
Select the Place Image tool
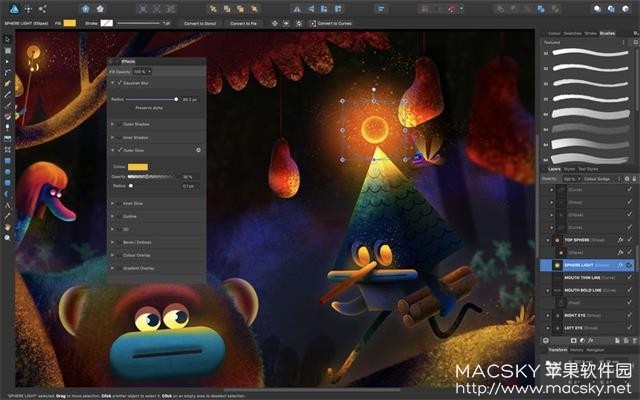pos(7,139)
